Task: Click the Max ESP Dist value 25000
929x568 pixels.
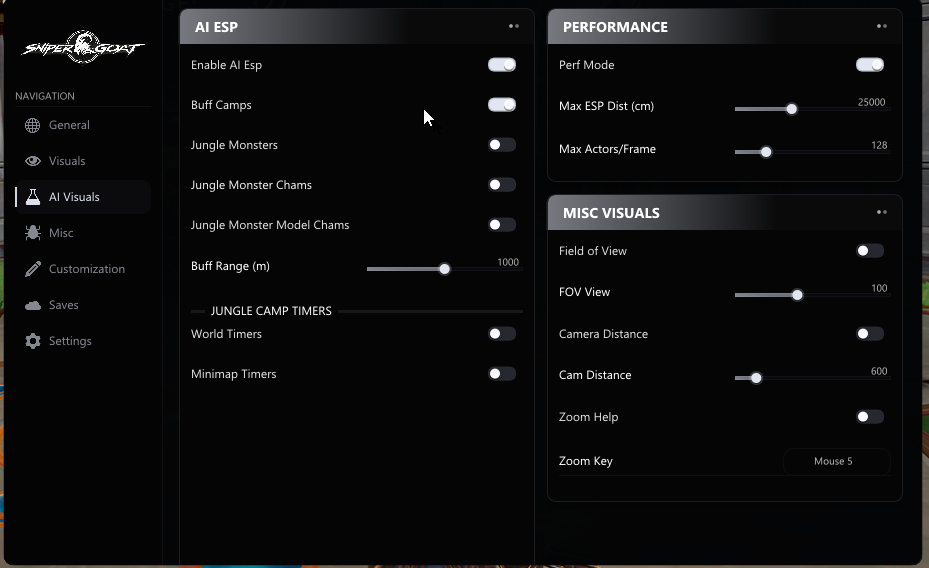Action: pyautogui.click(x=872, y=102)
